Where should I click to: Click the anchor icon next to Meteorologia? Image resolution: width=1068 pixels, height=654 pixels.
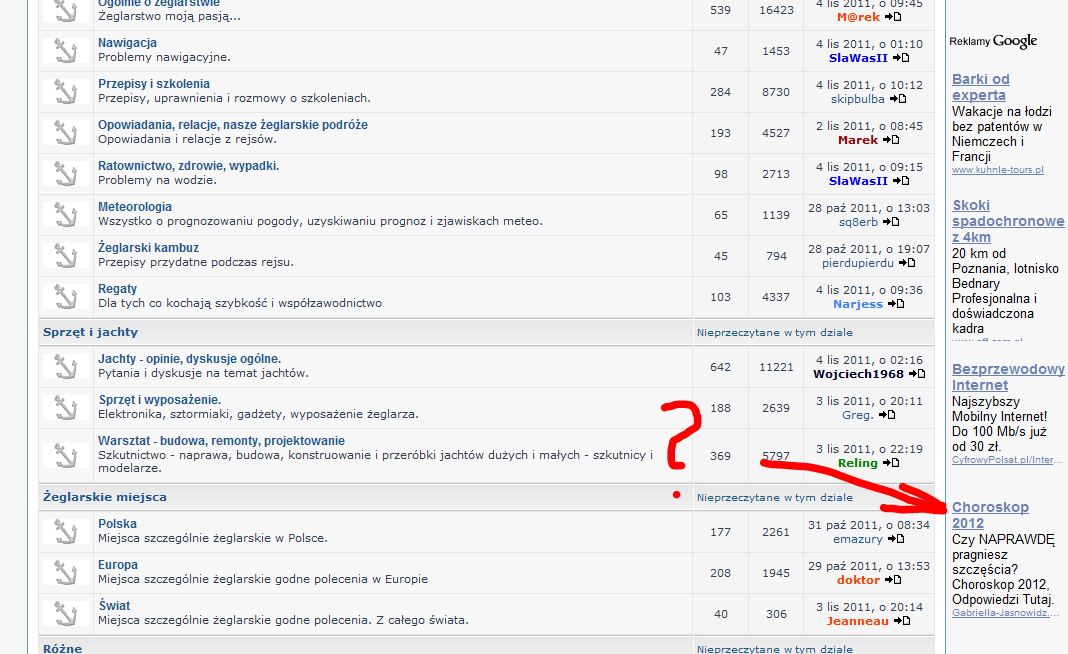(66, 215)
